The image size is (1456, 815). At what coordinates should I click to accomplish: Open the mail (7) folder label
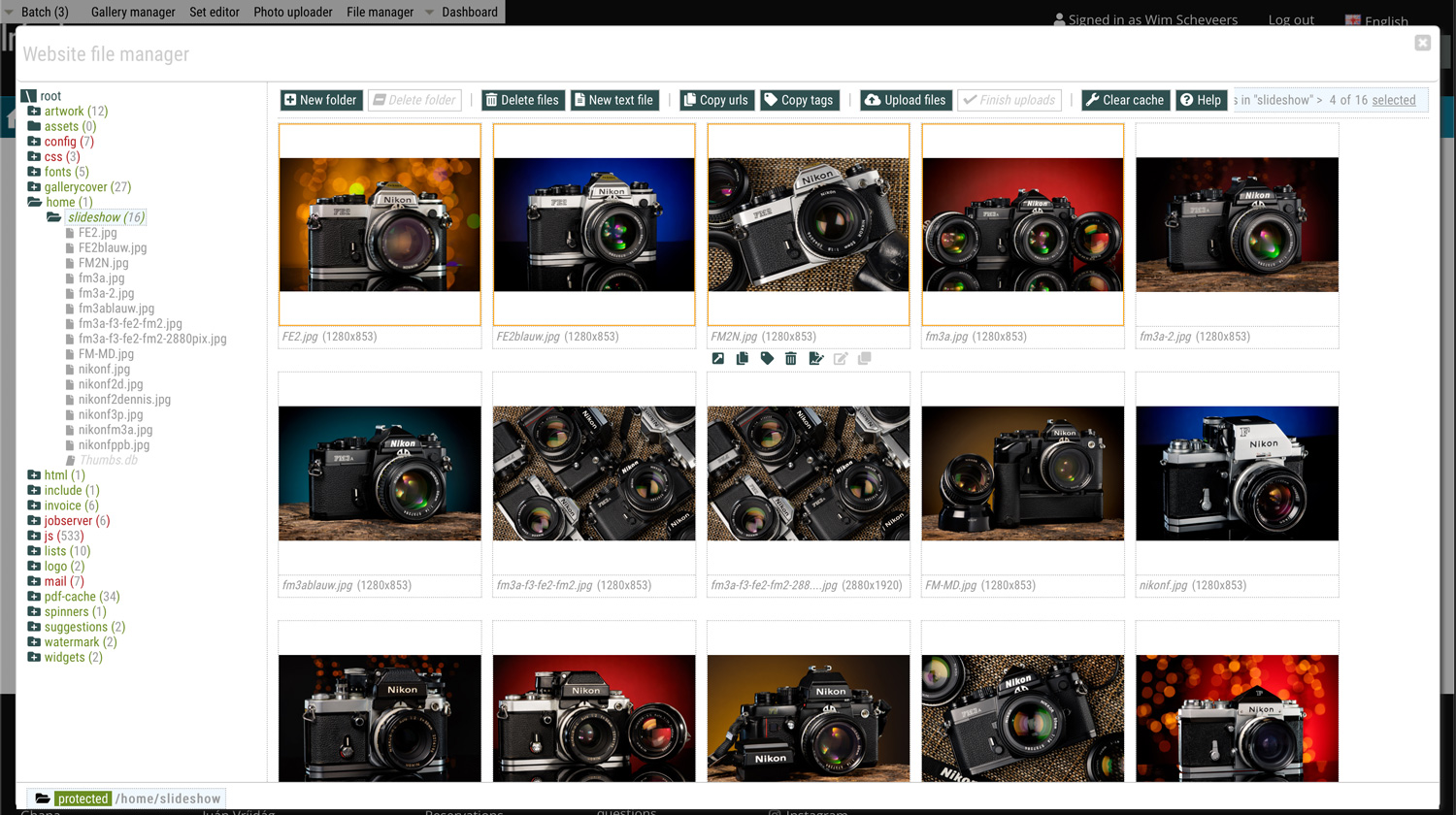[x=64, y=581]
